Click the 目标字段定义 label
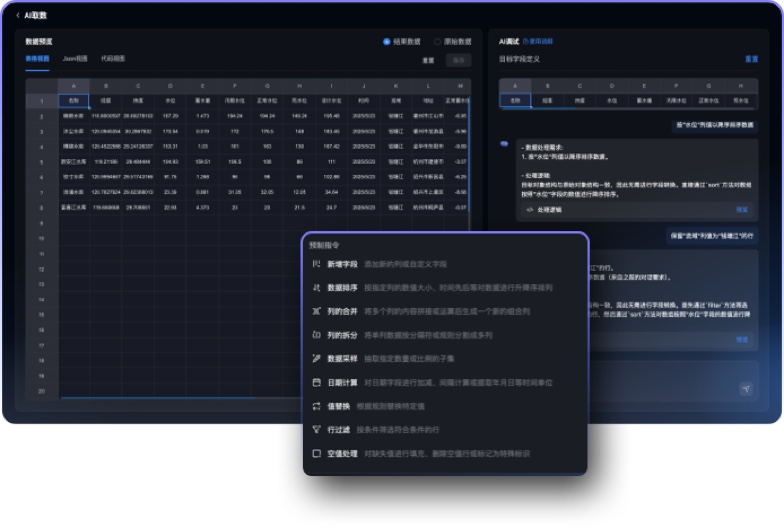This screenshot has width=784, height=526. [x=519, y=59]
